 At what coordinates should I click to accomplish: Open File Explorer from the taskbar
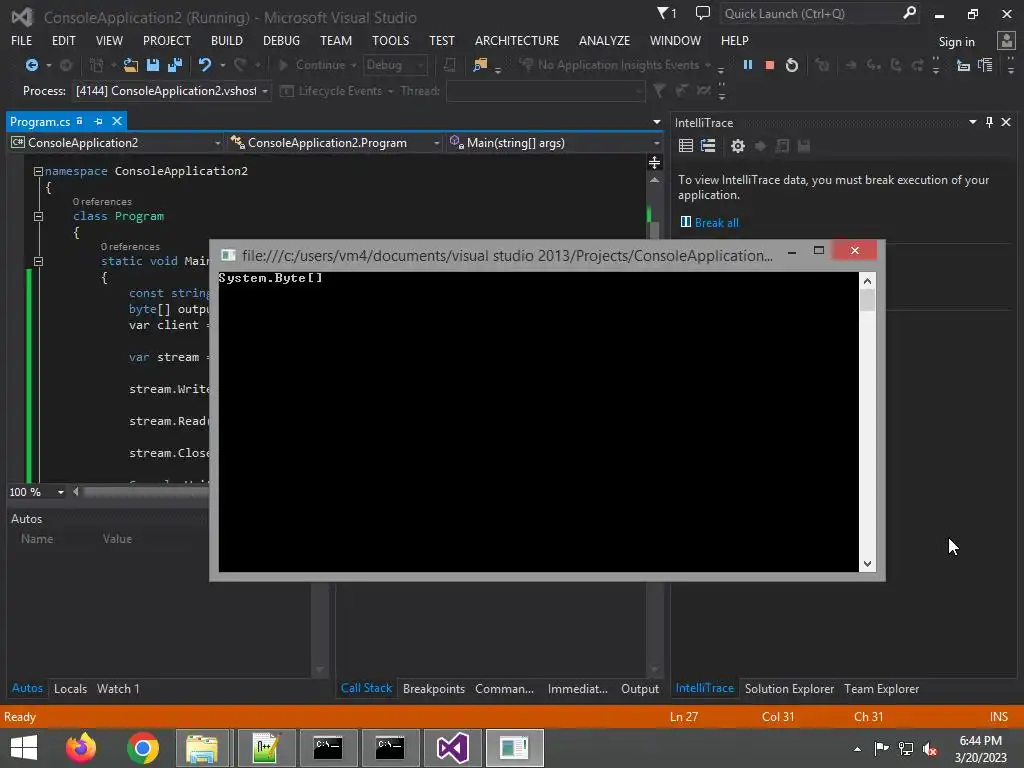(x=202, y=748)
